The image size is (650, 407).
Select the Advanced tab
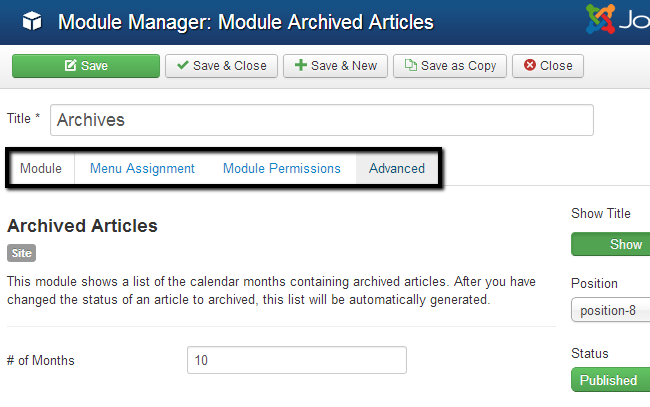tap(397, 168)
